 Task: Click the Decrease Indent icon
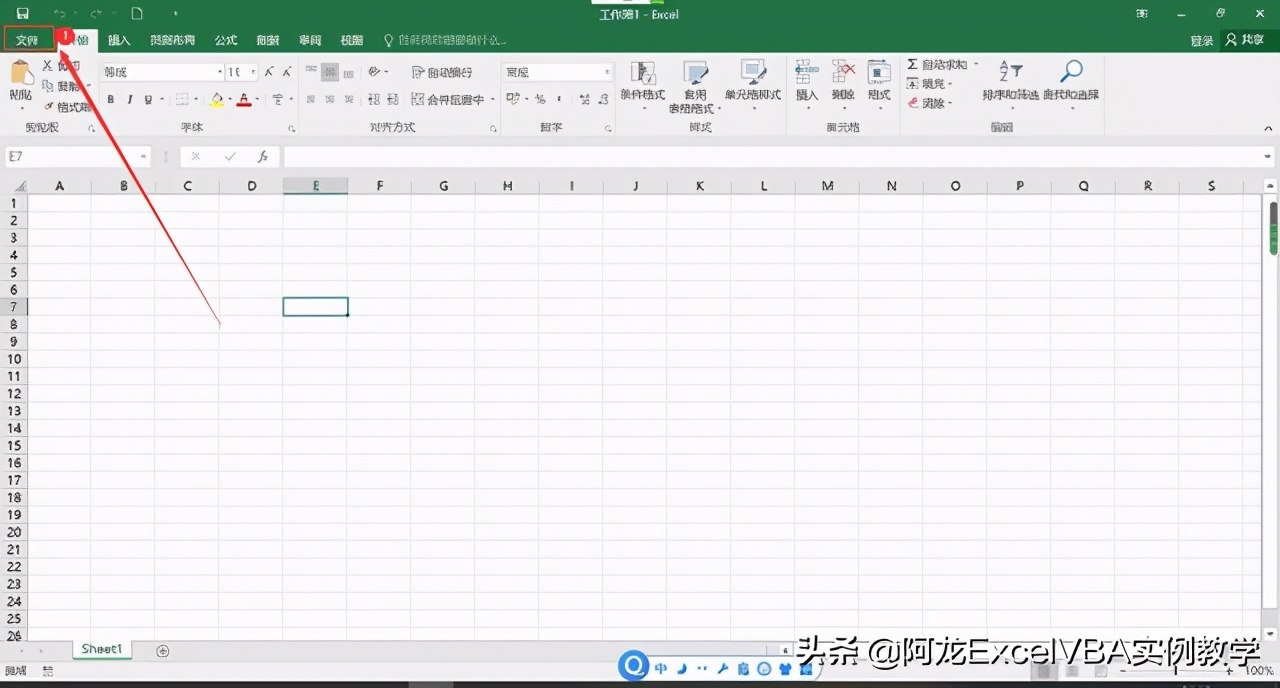pyautogui.click(x=374, y=99)
